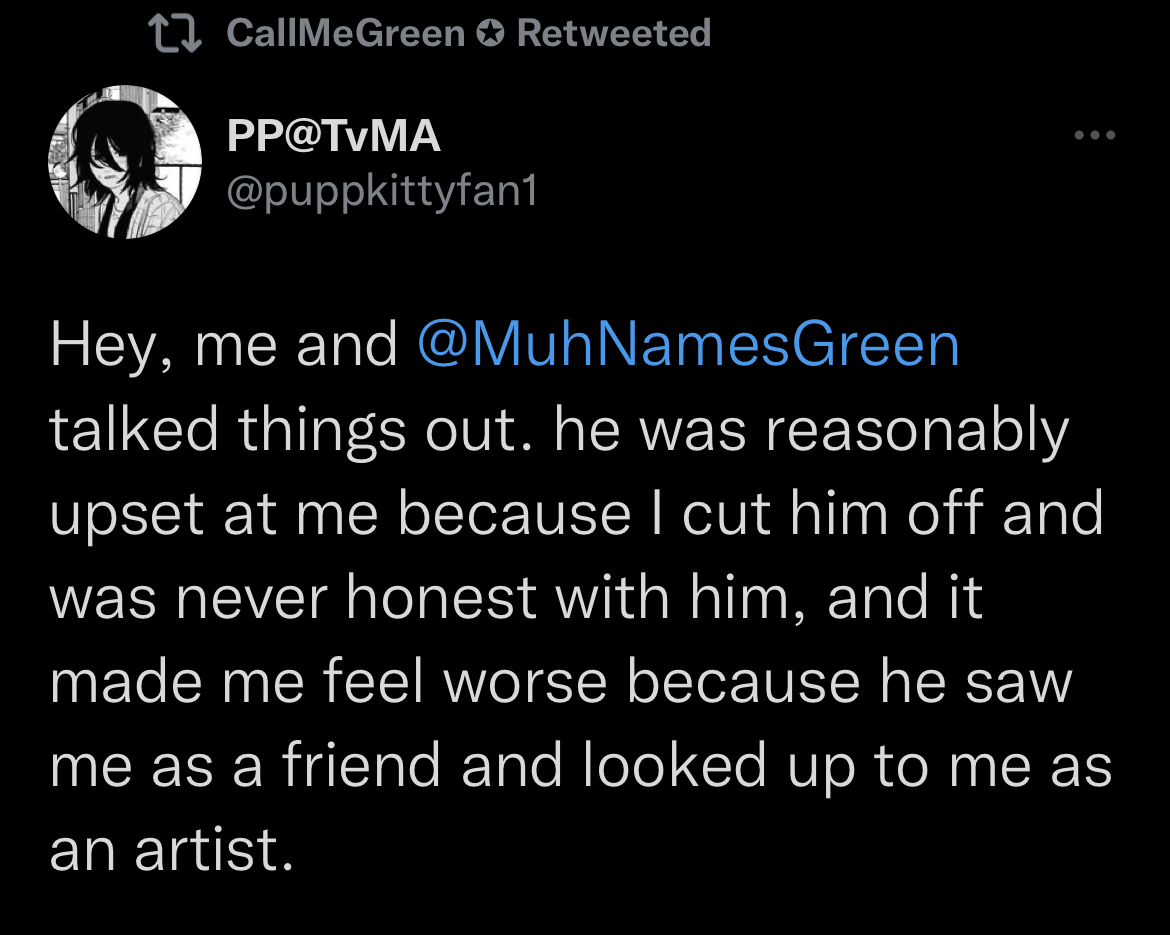Click the verified badge beside CallMeGreen
This screenshot has height=935, width=1170.
[x=490, y=34]
